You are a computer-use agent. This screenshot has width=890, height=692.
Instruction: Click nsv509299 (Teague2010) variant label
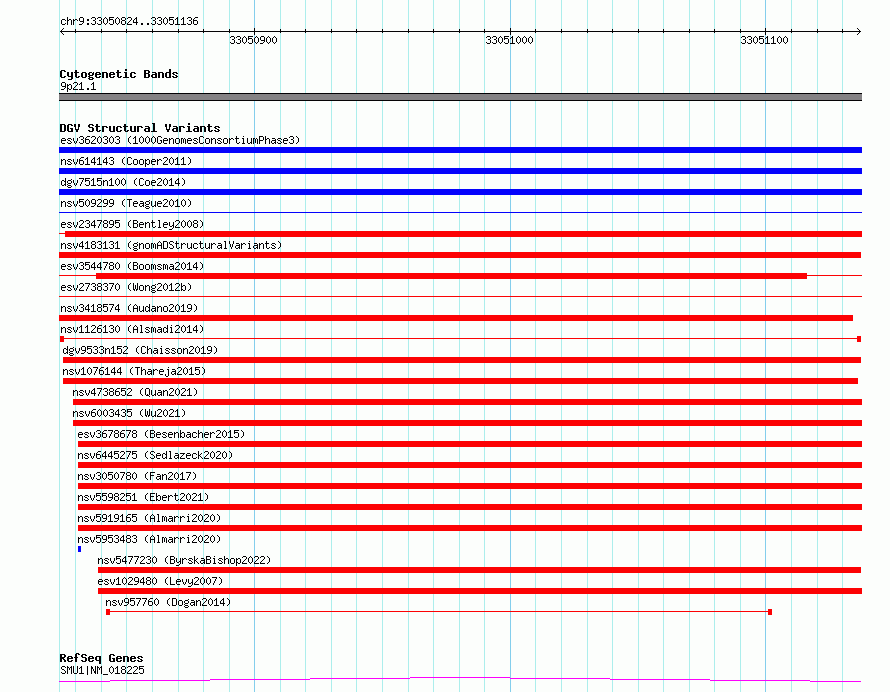click(126, 203)
